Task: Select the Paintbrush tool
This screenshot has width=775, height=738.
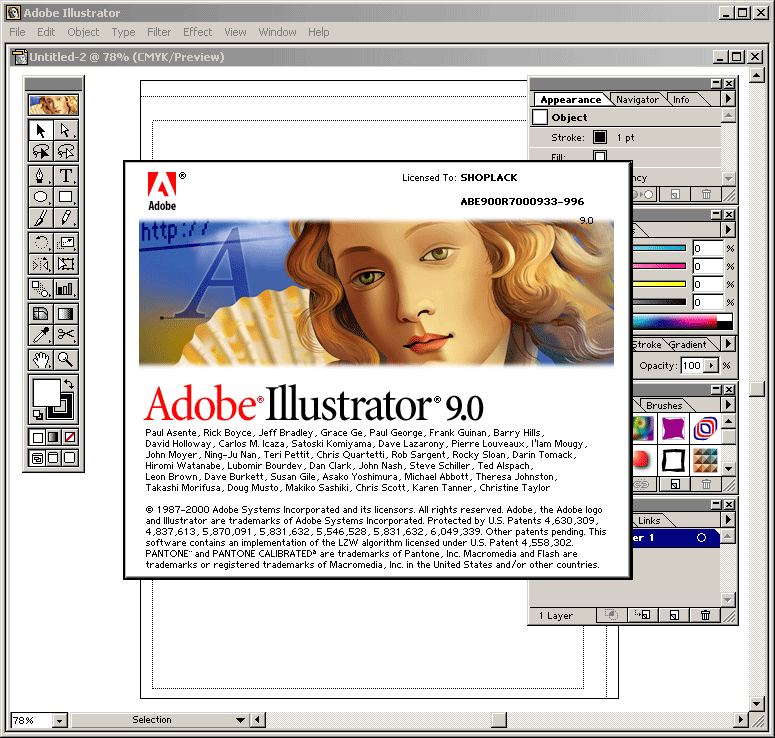Action: coord(41,217)
